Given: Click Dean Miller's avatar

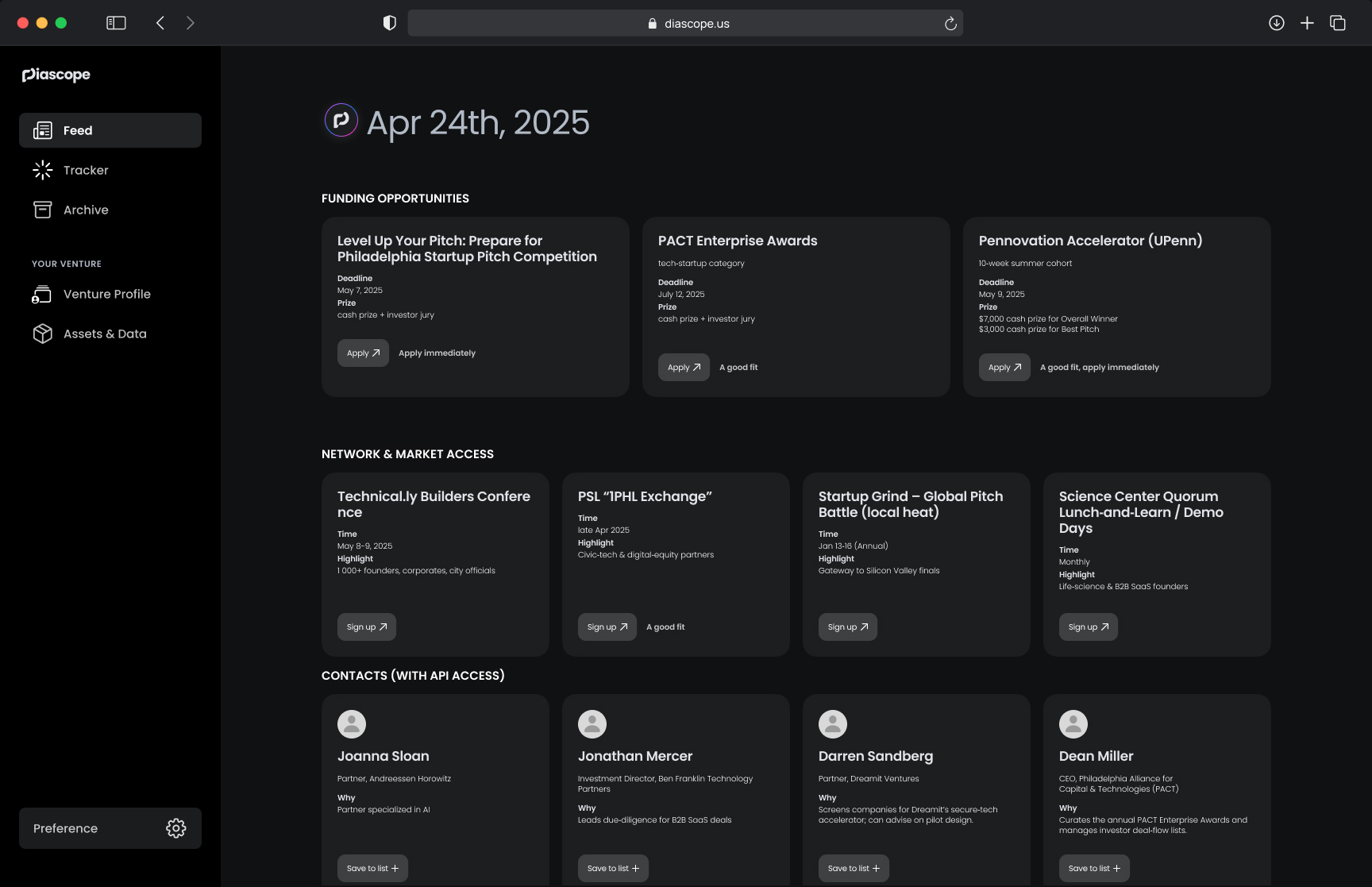Looking at the screenshot, I should [x=1073, y=724].
